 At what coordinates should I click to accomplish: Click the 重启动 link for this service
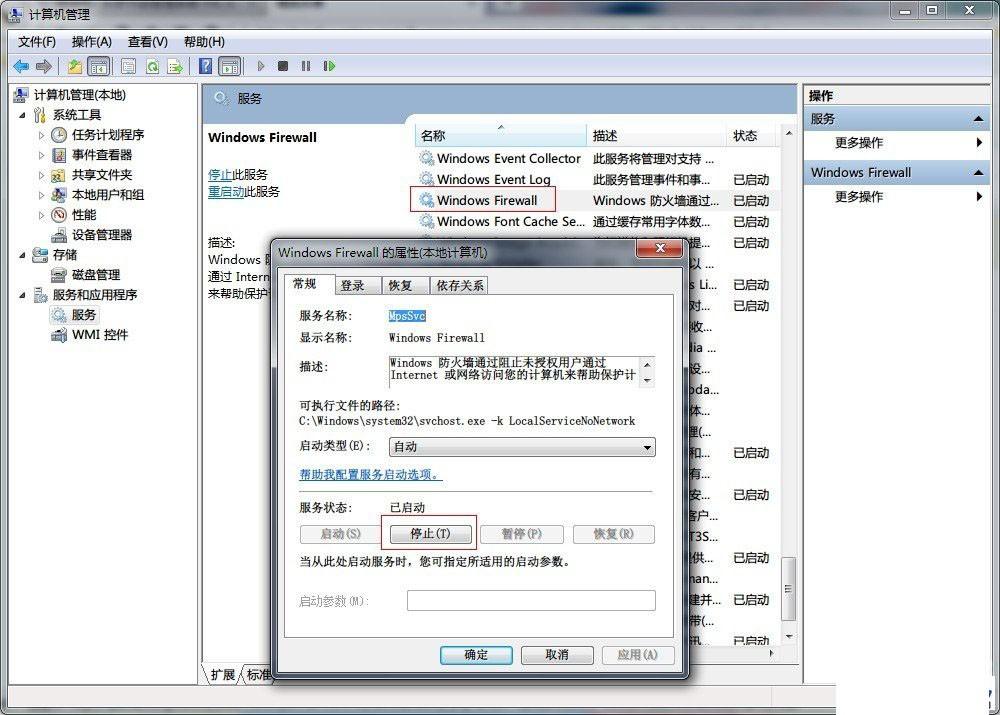coord(226,191)
